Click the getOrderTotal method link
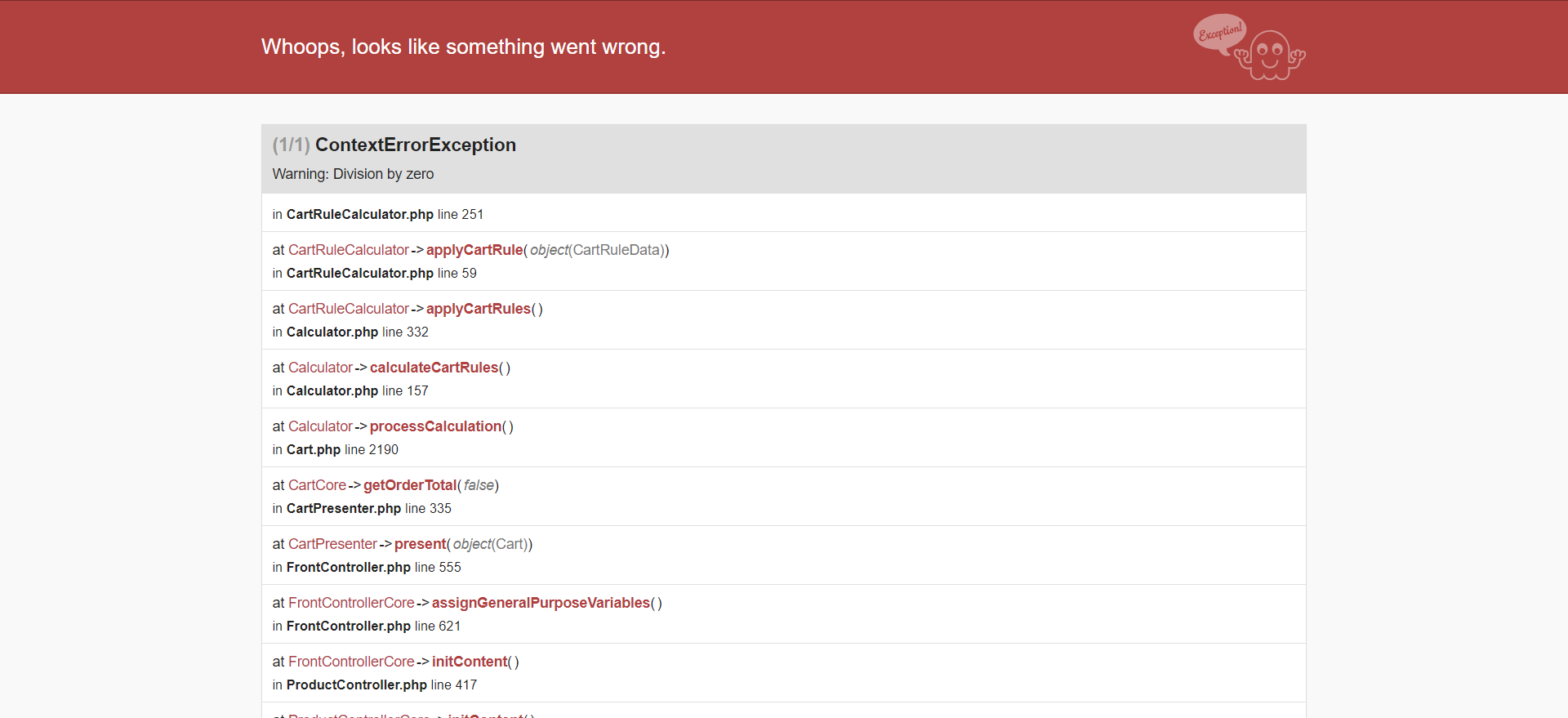The image size is (1568, 718). tap(409, 485)
